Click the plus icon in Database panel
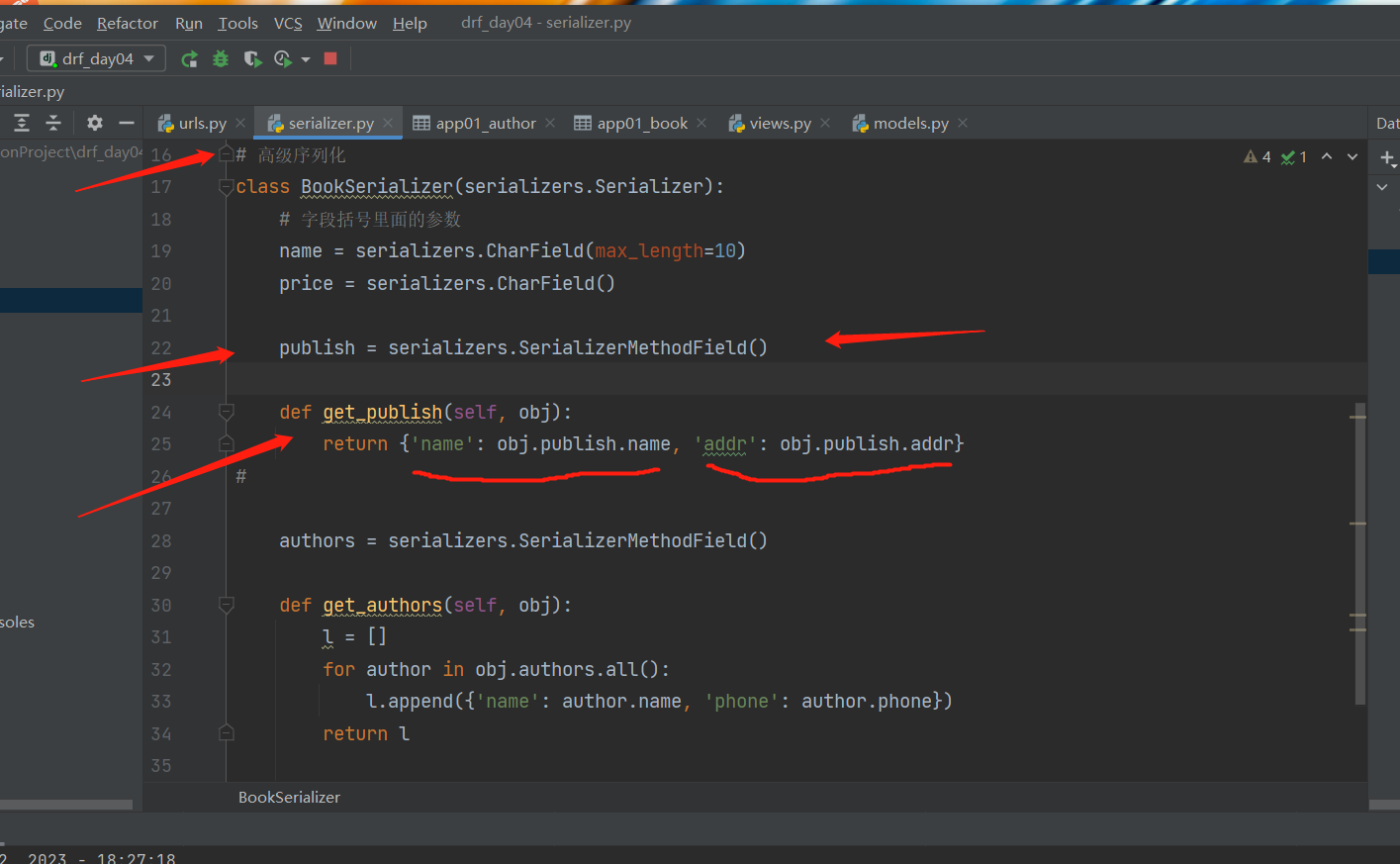 click(x=1387, y=157)
